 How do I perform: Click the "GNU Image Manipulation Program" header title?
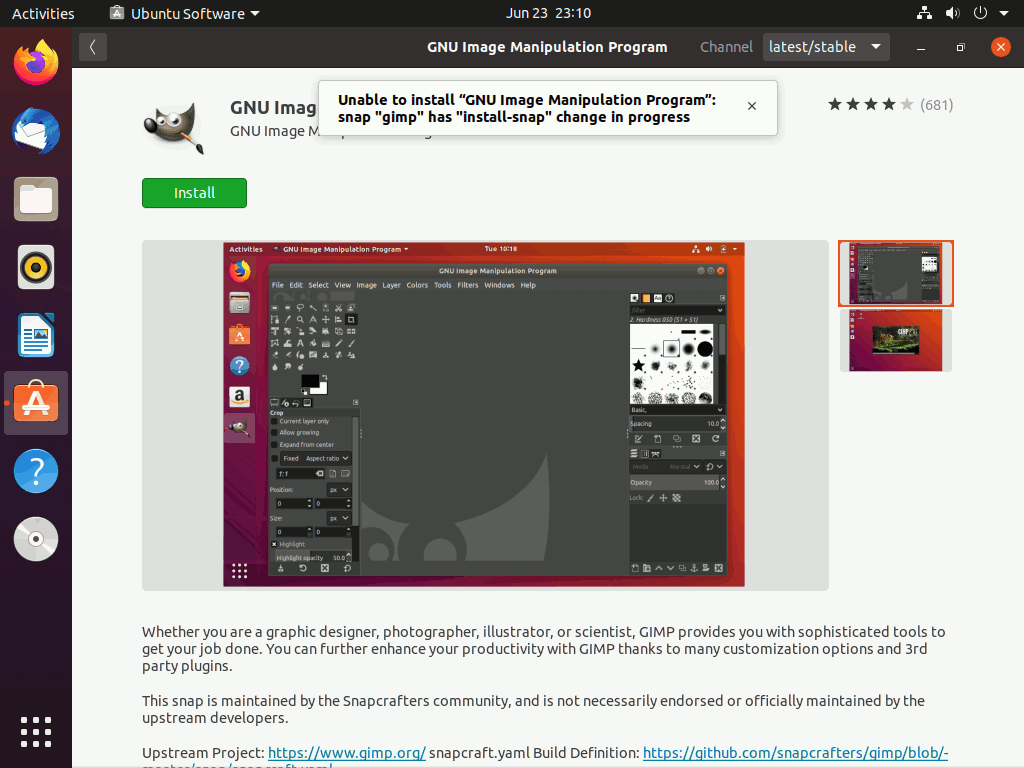click(547, 47)
